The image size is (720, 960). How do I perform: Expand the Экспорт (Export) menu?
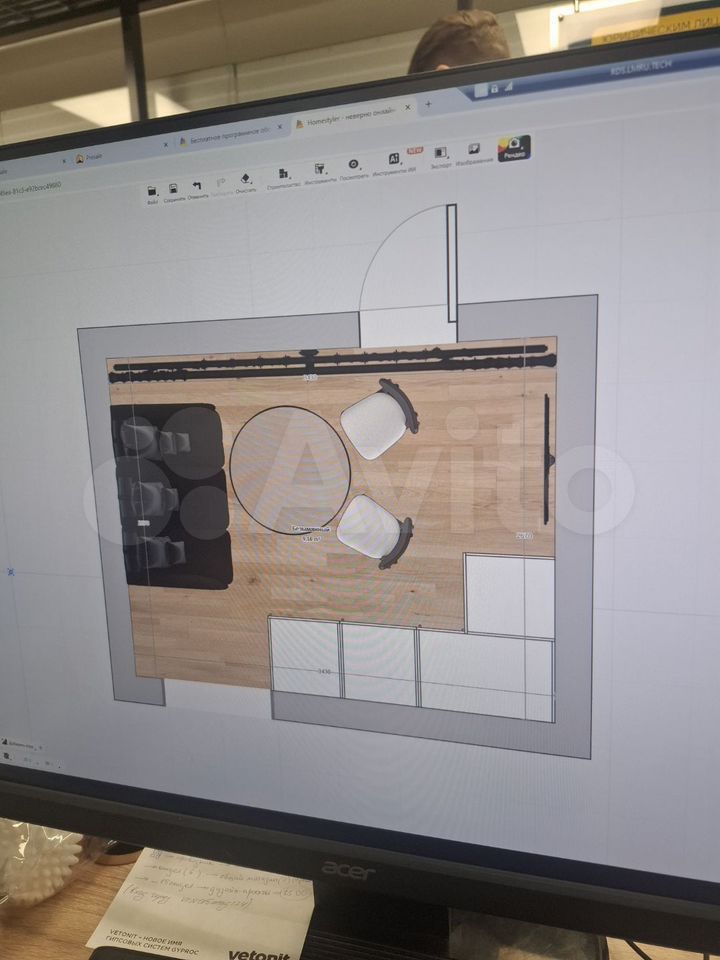(440, 155)
